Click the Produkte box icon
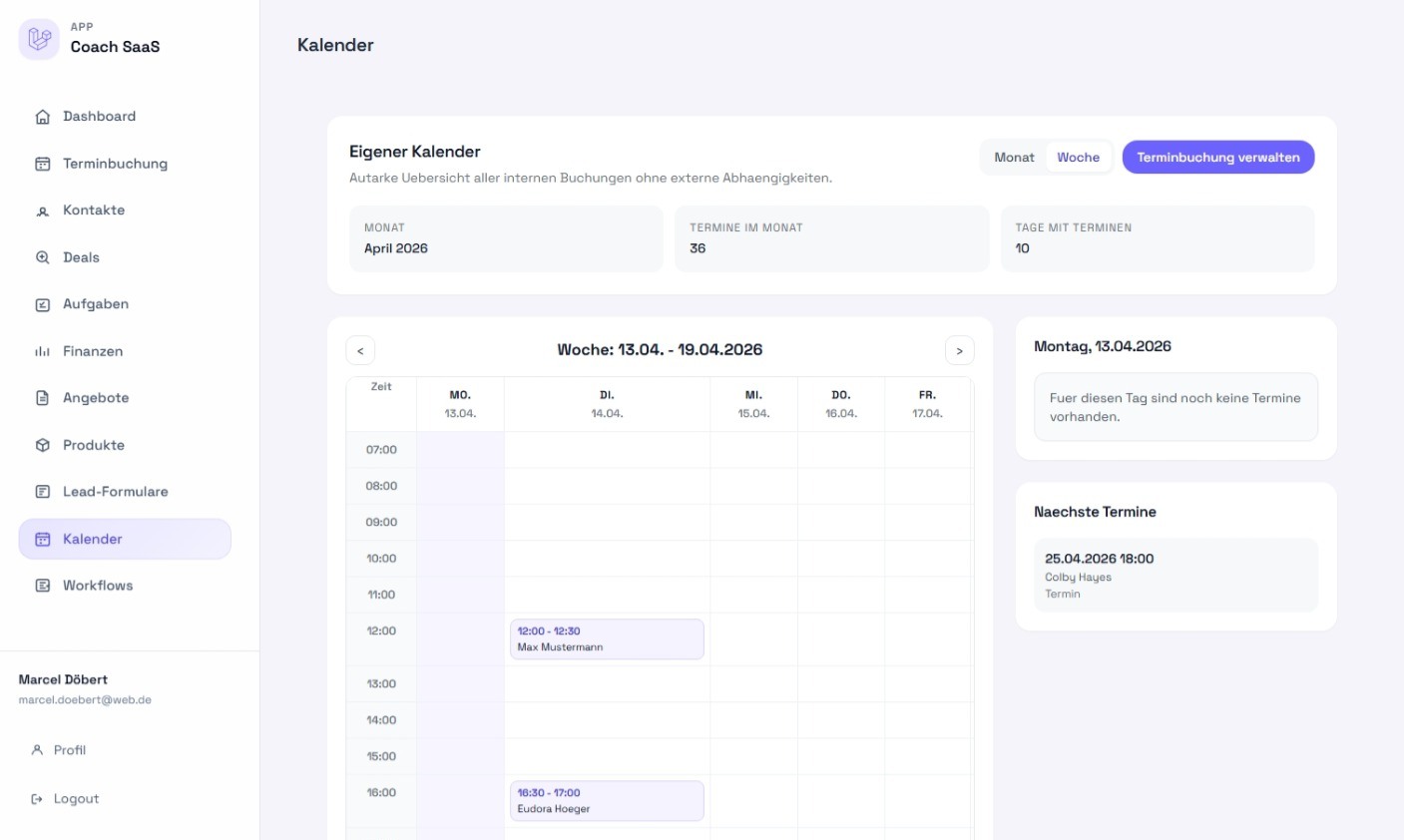Viewport: 1404px width, 840px height. click(43, 445)
